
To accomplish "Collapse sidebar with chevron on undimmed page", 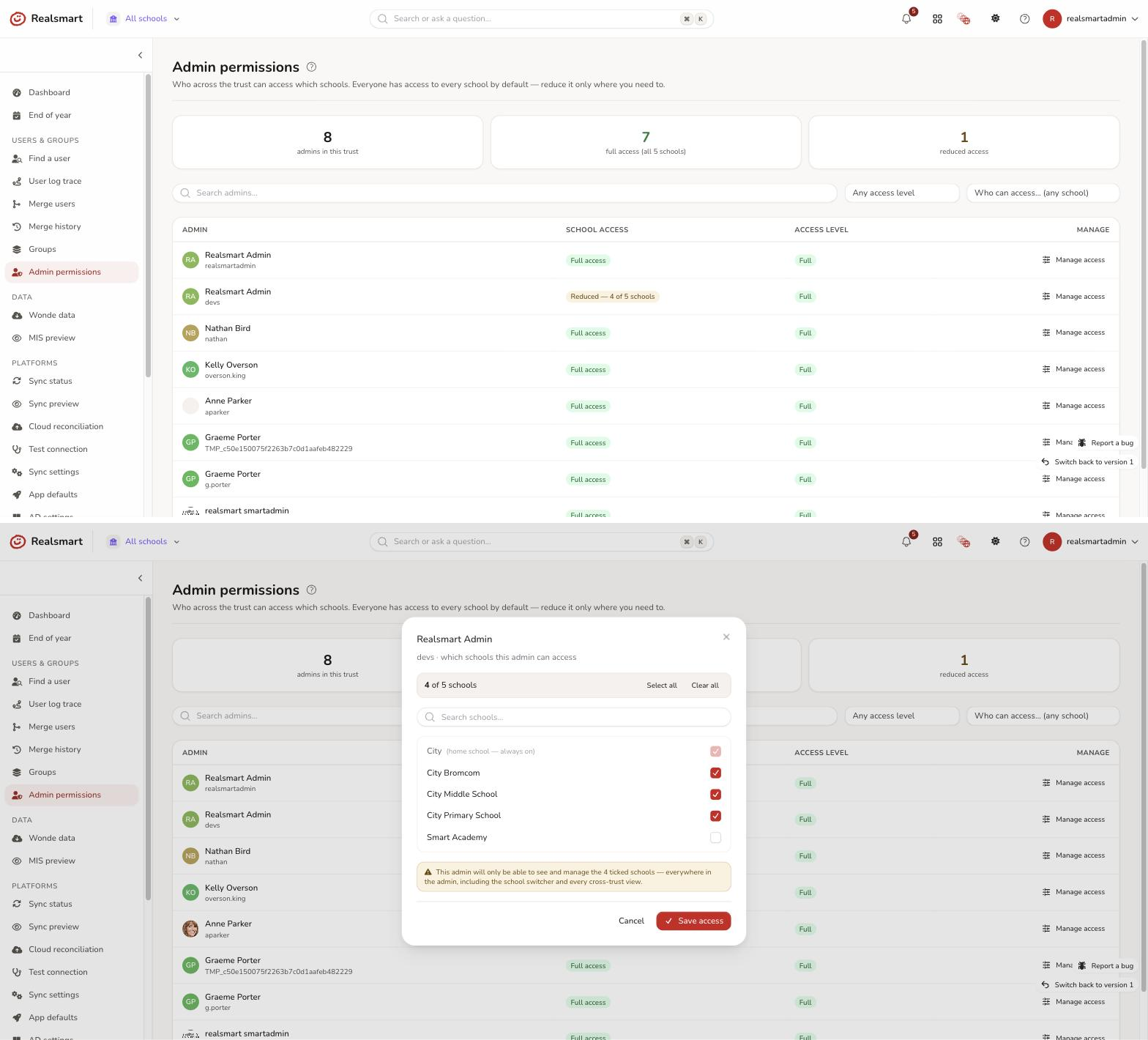I will coord(140,56).
